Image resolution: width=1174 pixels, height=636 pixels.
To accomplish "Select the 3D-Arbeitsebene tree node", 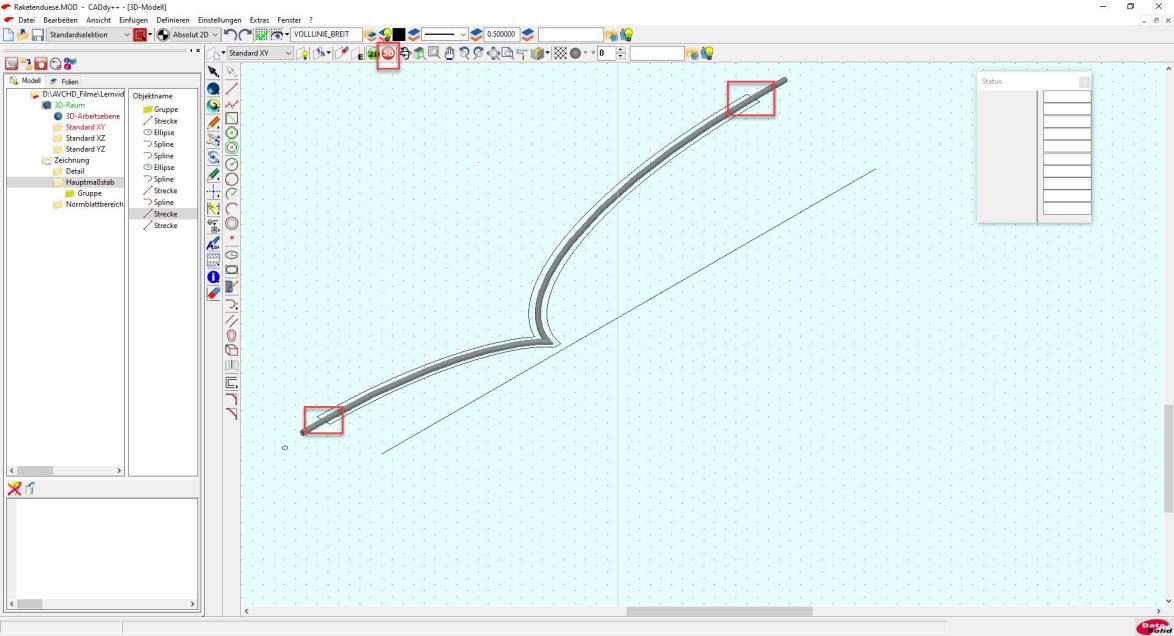I will (92, 116).
